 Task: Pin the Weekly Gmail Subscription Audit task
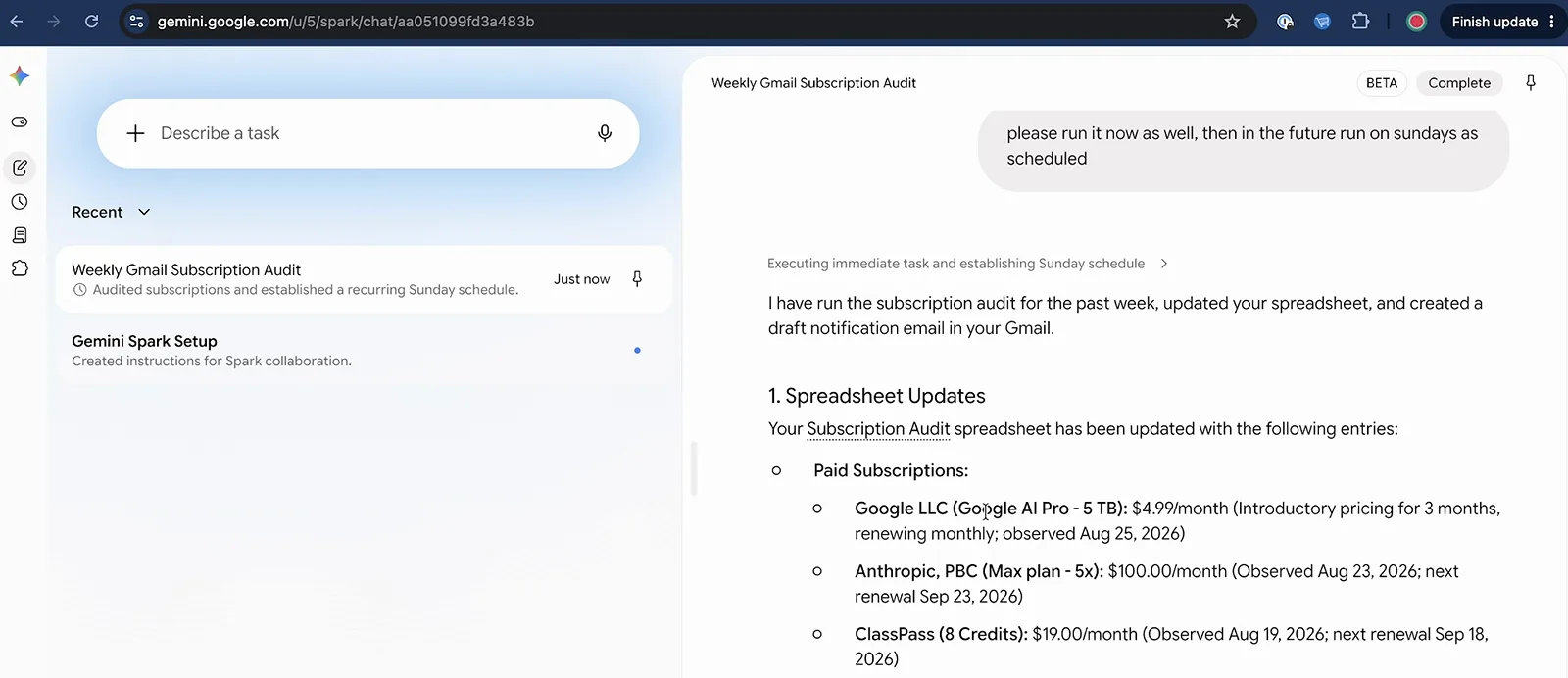click(637, 279)
